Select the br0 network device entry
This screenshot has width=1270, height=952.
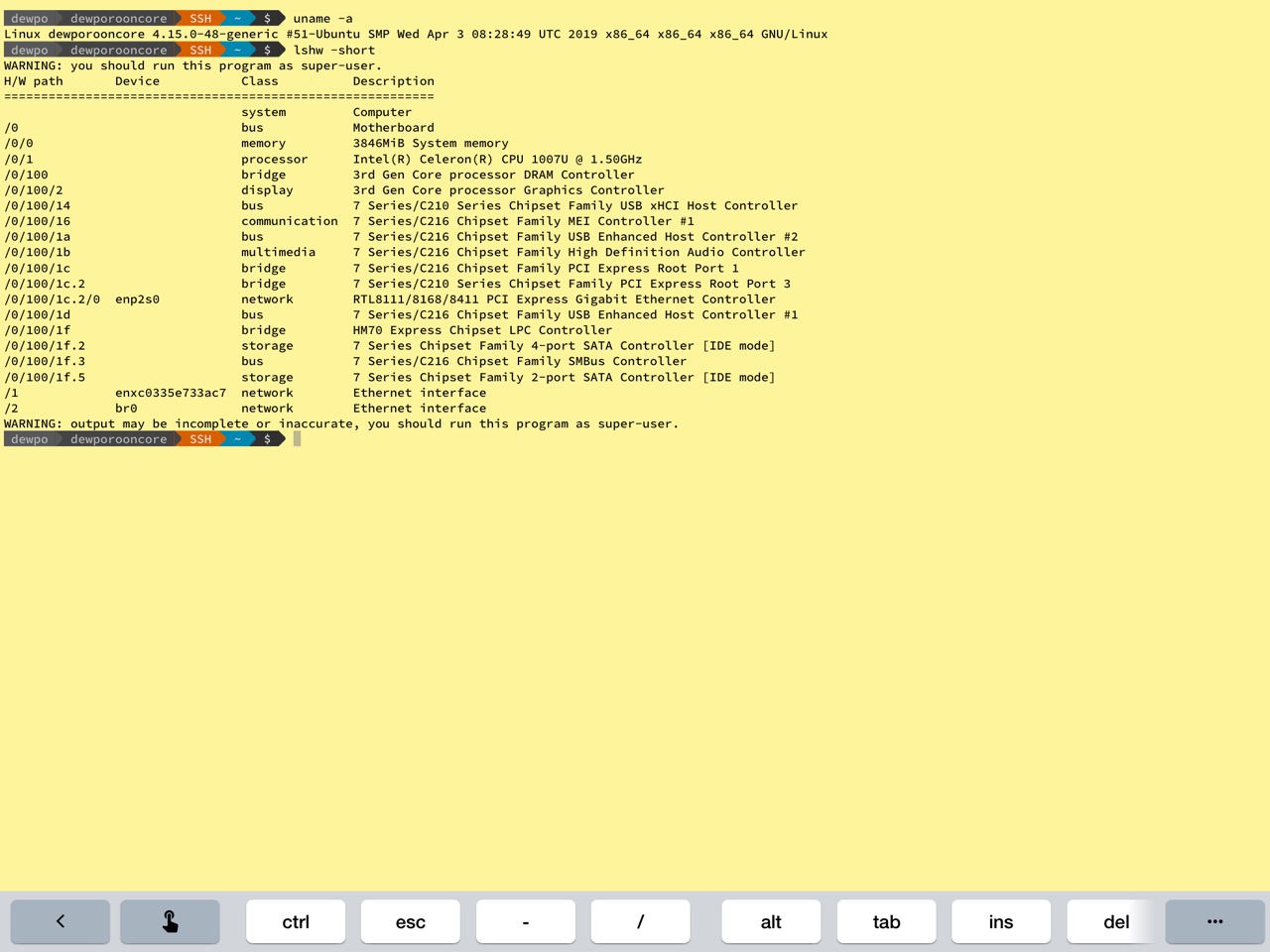pos(126,409)
